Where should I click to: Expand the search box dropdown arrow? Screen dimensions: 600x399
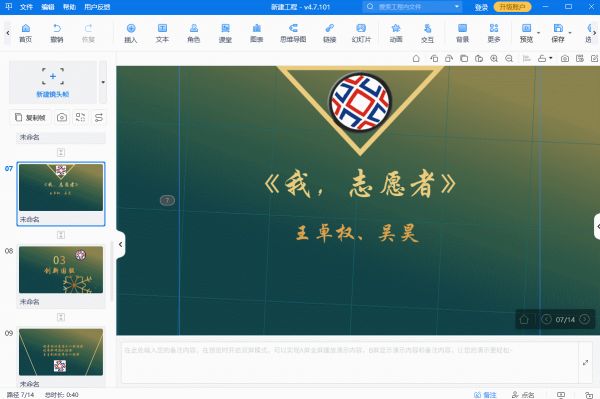(457, 7)
